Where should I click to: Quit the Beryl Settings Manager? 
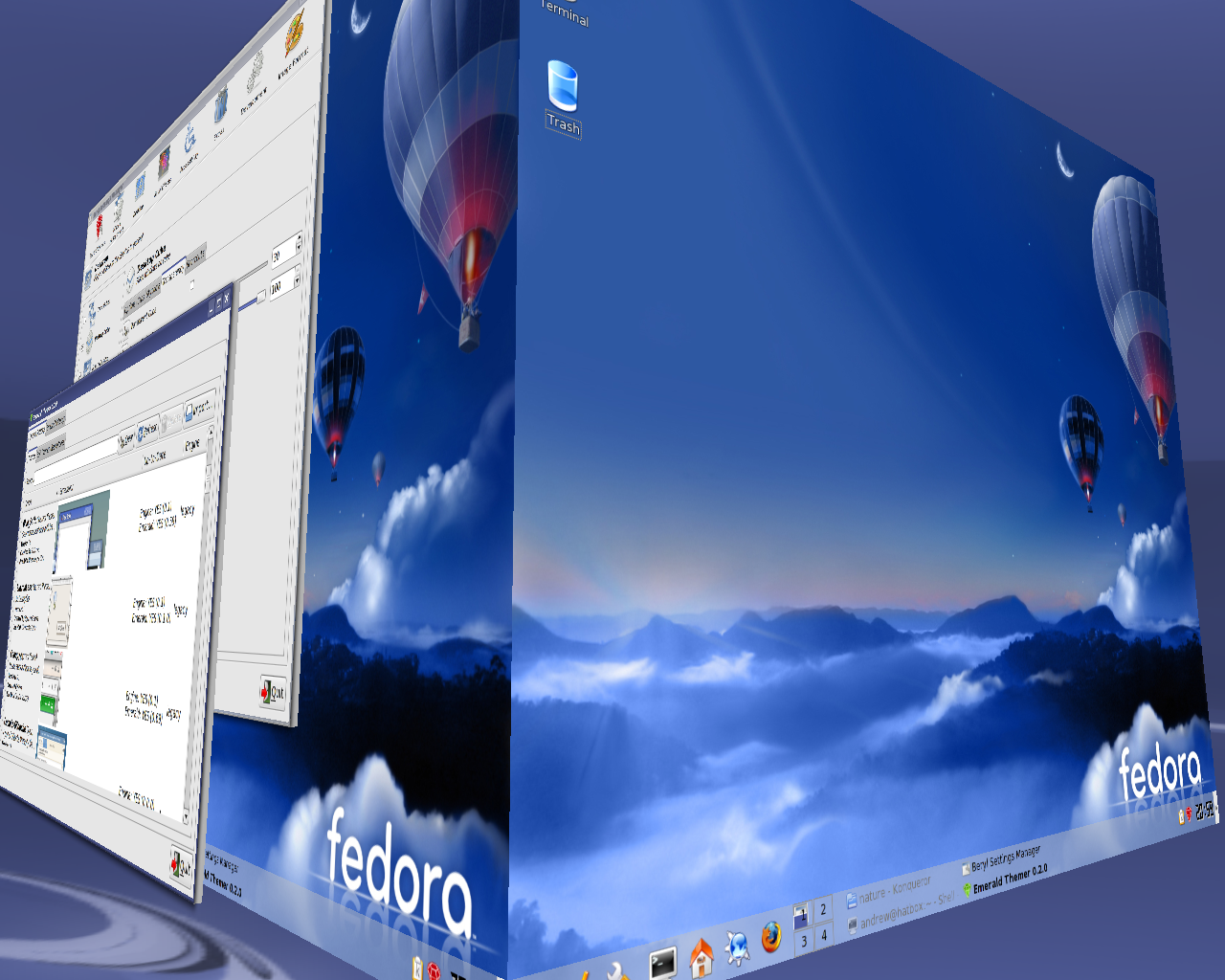pos(272,692)
